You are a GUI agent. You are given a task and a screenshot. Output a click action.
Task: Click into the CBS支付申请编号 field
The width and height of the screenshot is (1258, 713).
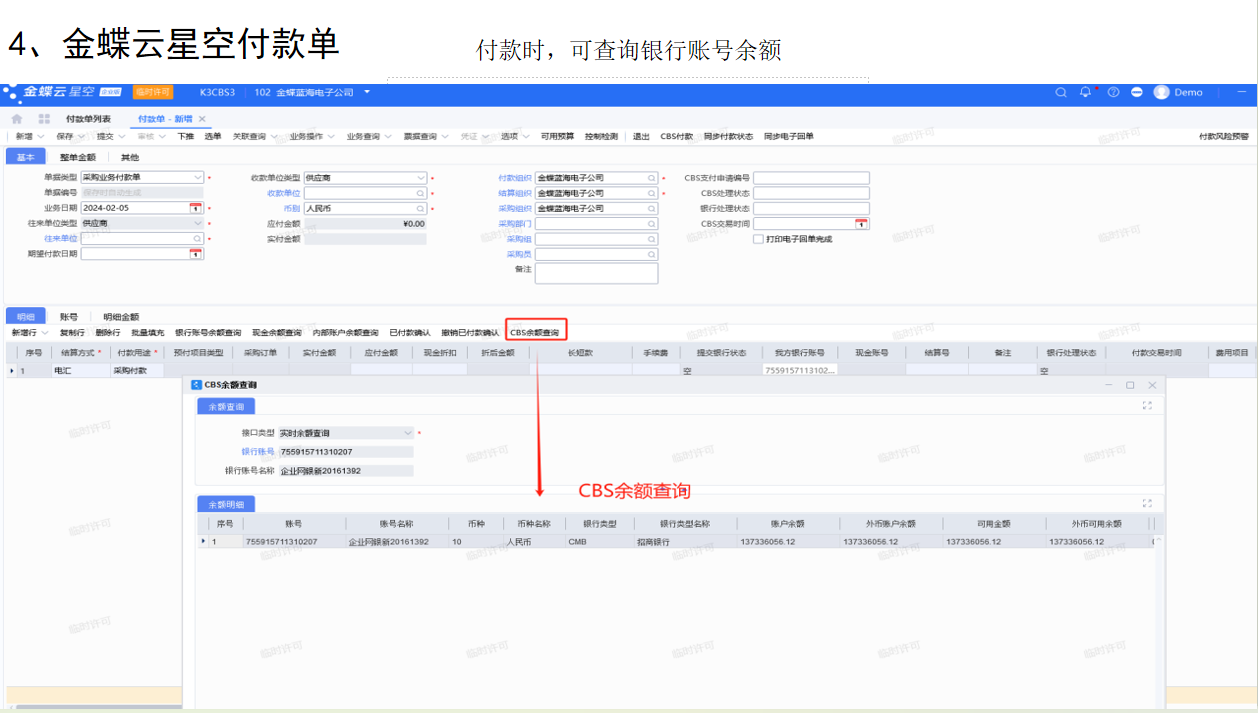(x=811, y=178)
